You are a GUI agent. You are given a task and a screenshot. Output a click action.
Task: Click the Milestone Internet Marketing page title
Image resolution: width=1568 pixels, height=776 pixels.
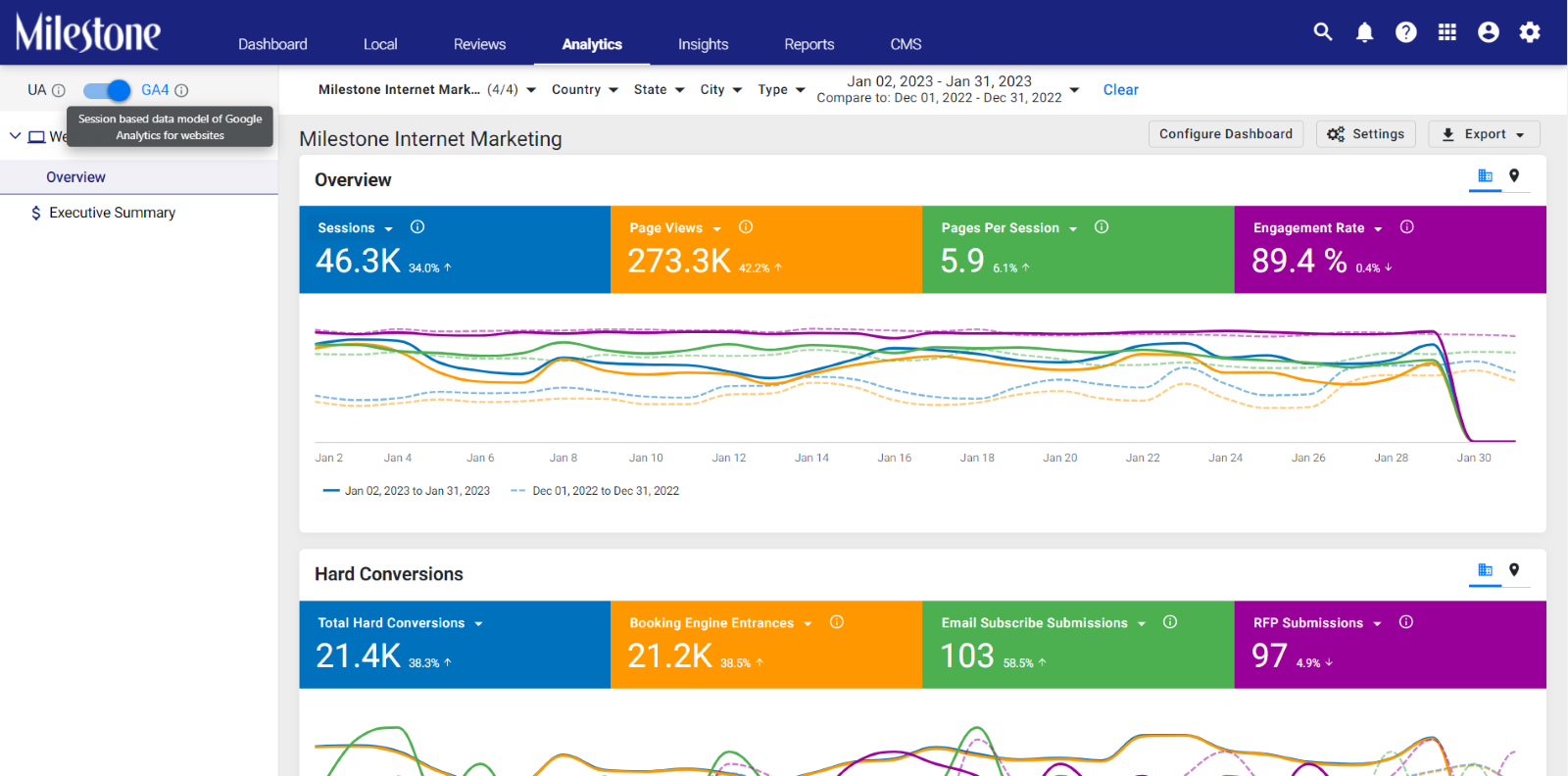431,139
